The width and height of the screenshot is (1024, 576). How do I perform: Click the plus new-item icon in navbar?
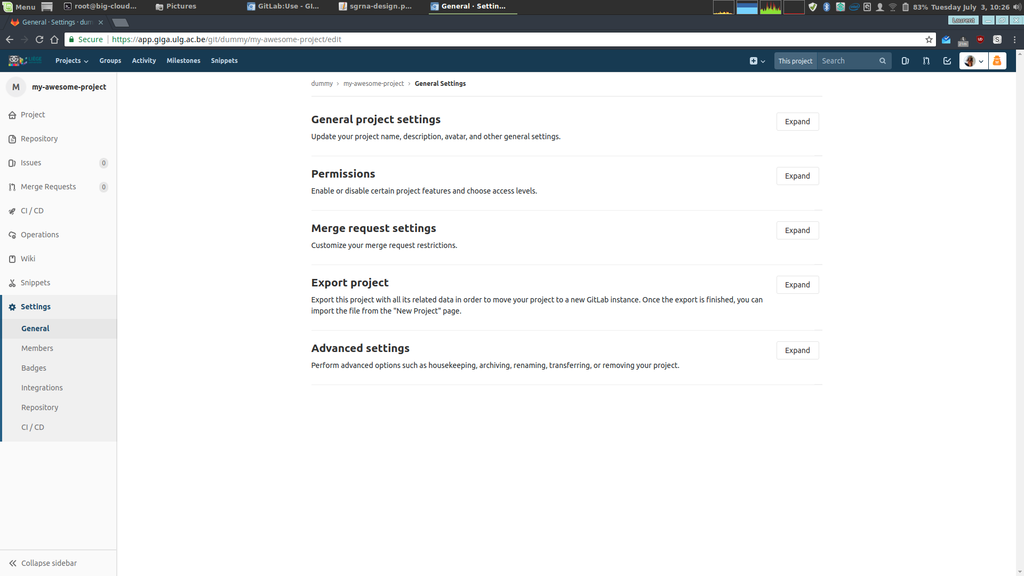coord(757,61)
